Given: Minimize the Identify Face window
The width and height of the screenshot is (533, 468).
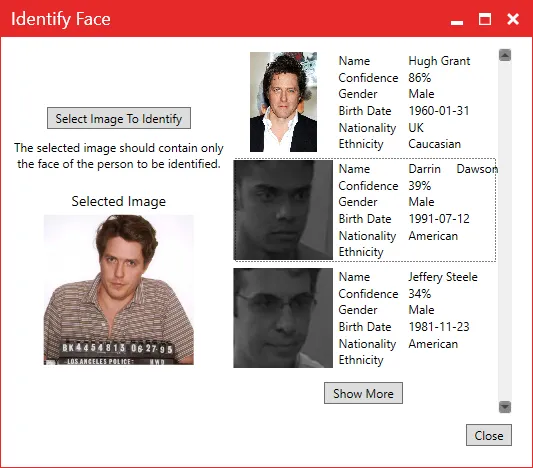Looking at the screenshot, I should tap(457, 22).
